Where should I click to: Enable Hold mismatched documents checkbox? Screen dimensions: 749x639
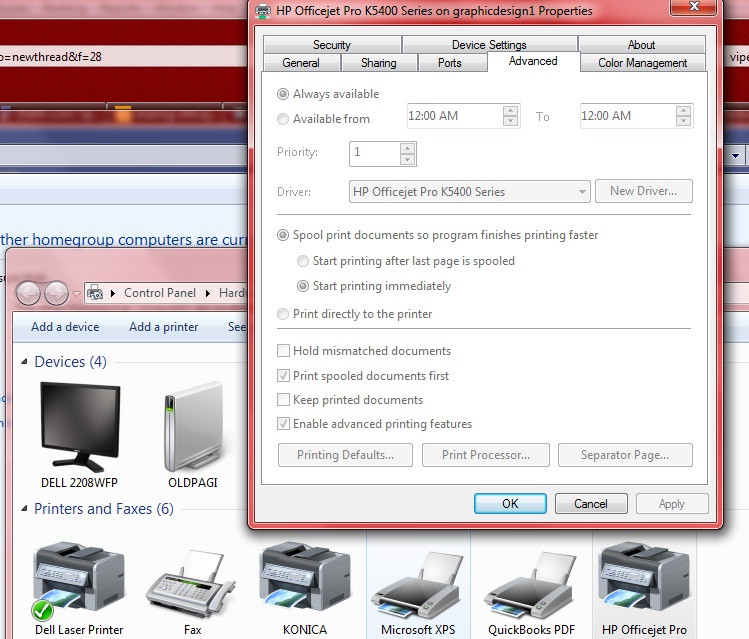(283, 351)
